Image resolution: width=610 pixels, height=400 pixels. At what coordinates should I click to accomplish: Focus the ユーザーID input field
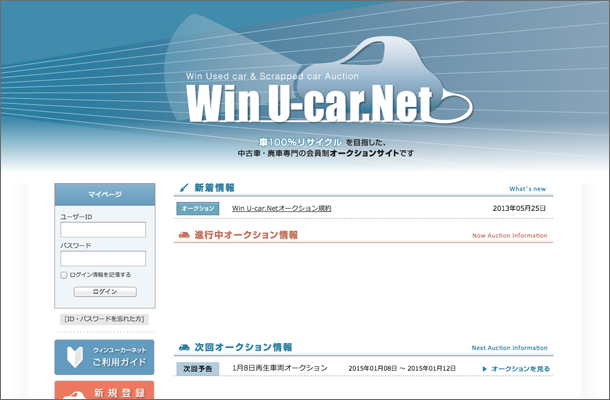click(103, 230)
